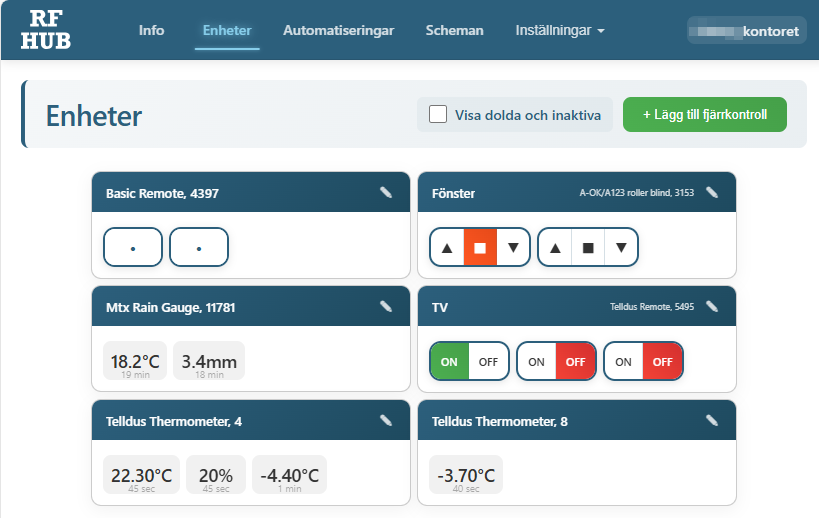Edit the Basic Remote 4397 device
Screen dimensions: 819x518
[386, 193]
